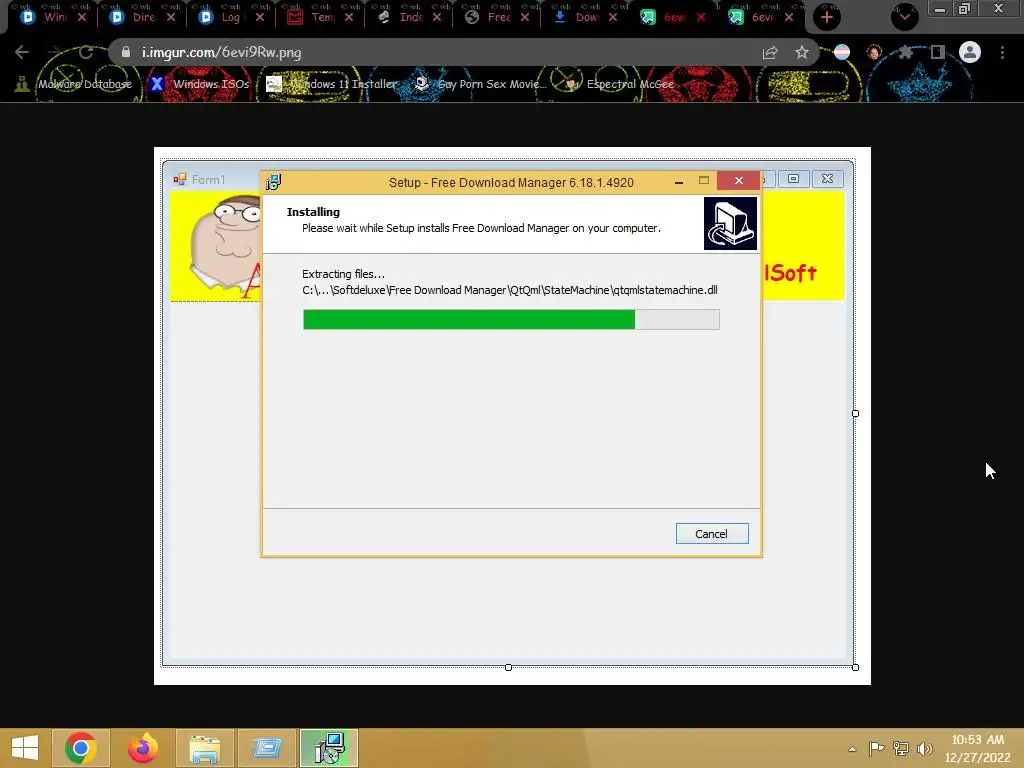The height and width of the screenshot is (768, 1024).
Task: Open the striped flag extension icon
Action: (x=842, y=52)
